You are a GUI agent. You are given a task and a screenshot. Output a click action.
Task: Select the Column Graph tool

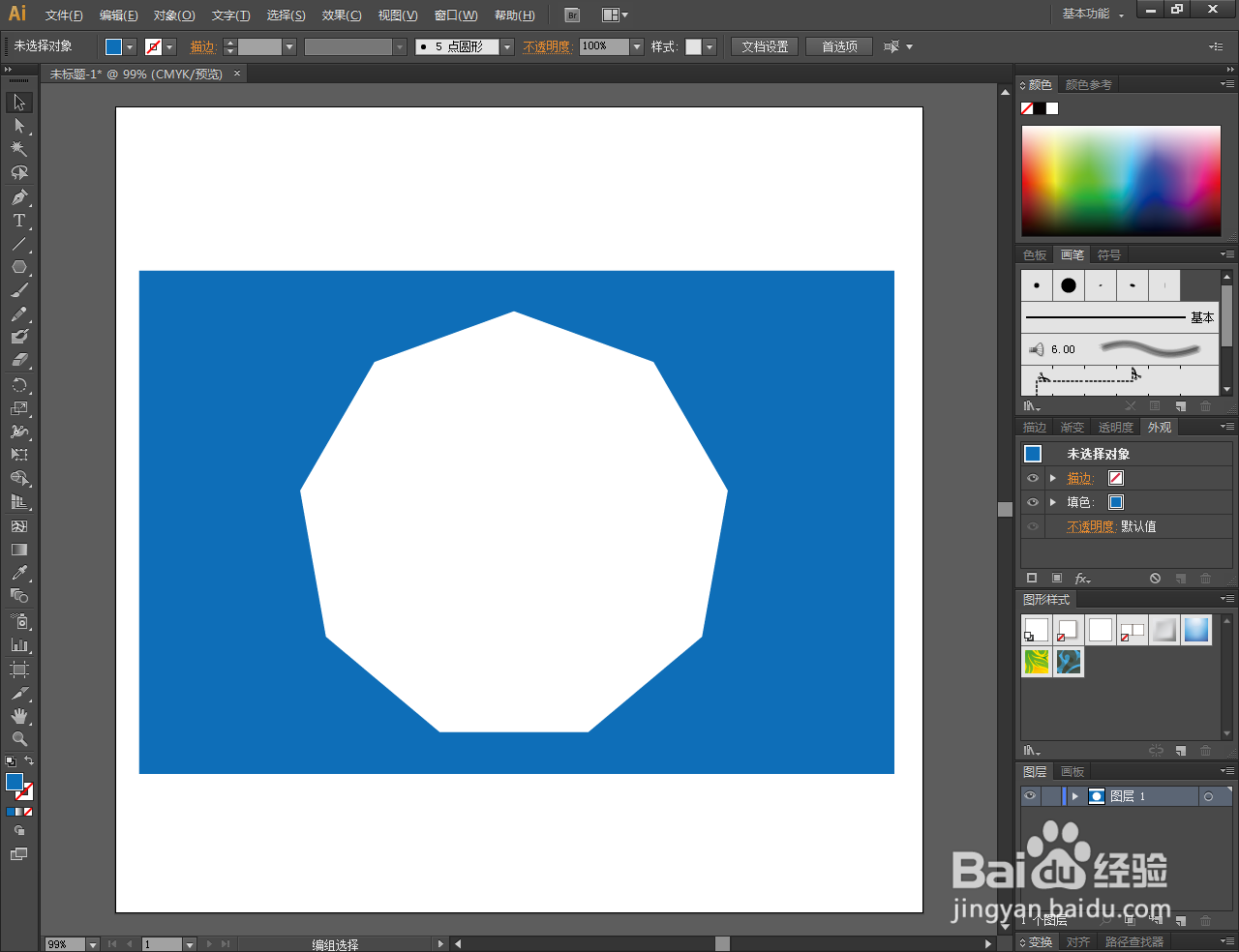(18, 644)
